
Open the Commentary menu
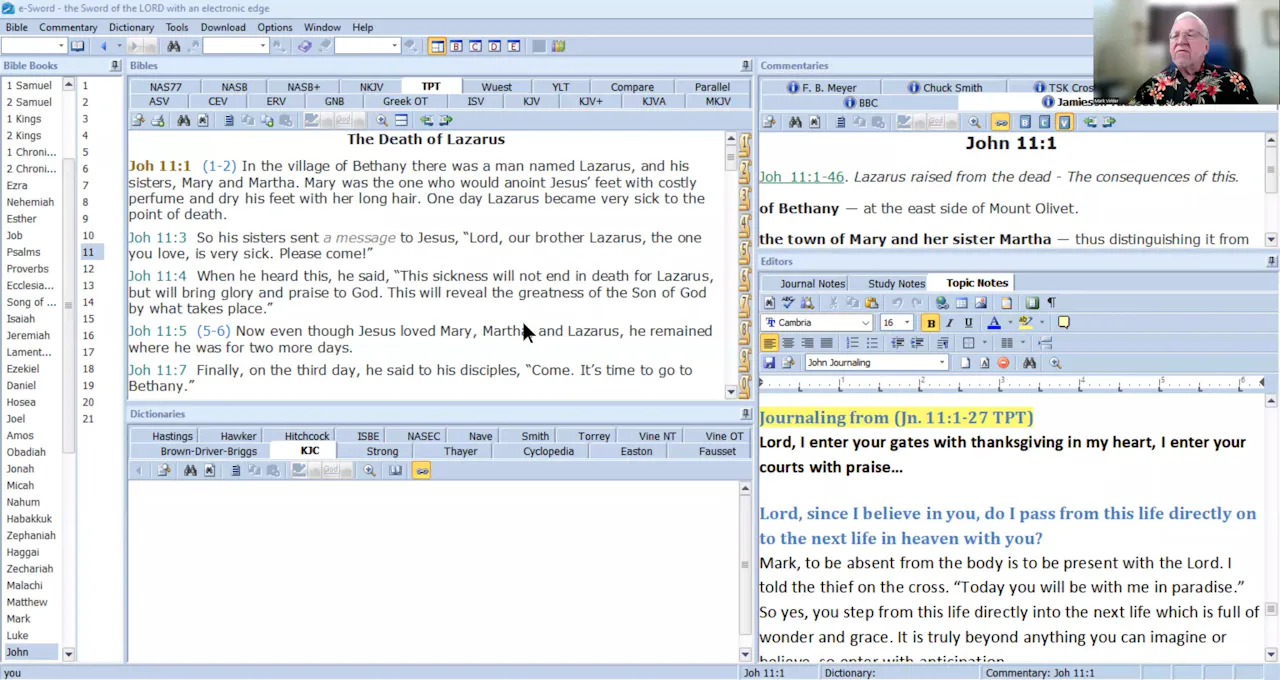coord(68,27)
